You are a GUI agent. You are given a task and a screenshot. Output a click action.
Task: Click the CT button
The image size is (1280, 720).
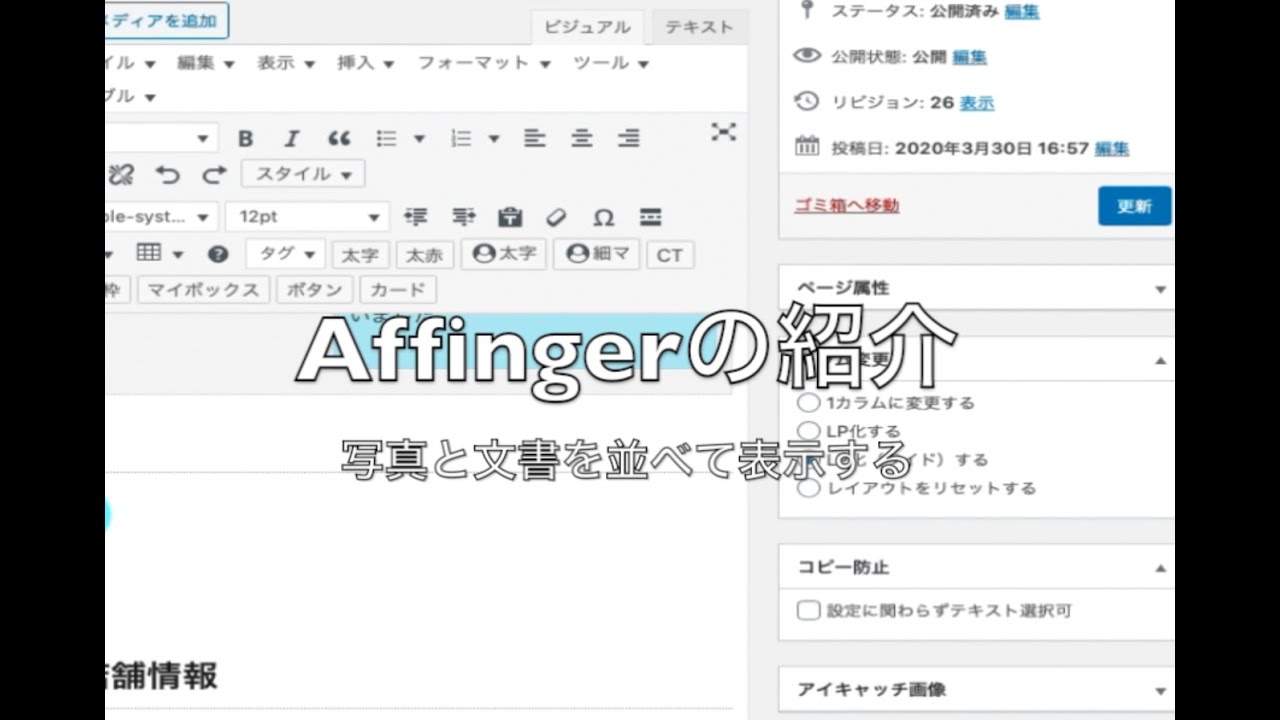click(x=670, y=256)
